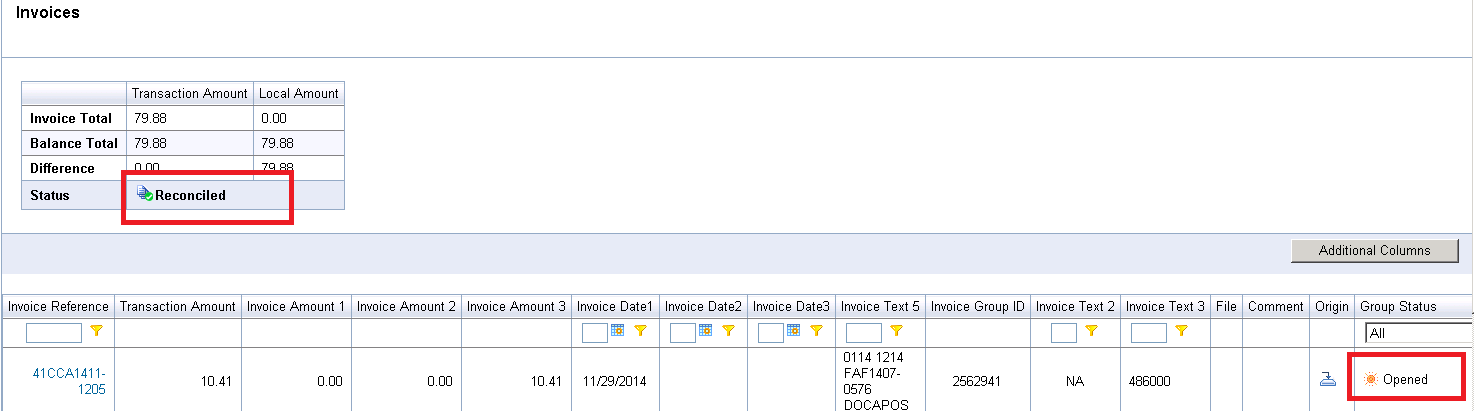This screenshot has width=1474, height=419.
Task: Sort by Invoice Text 3 column header
Action: (x=1165, y=306)
